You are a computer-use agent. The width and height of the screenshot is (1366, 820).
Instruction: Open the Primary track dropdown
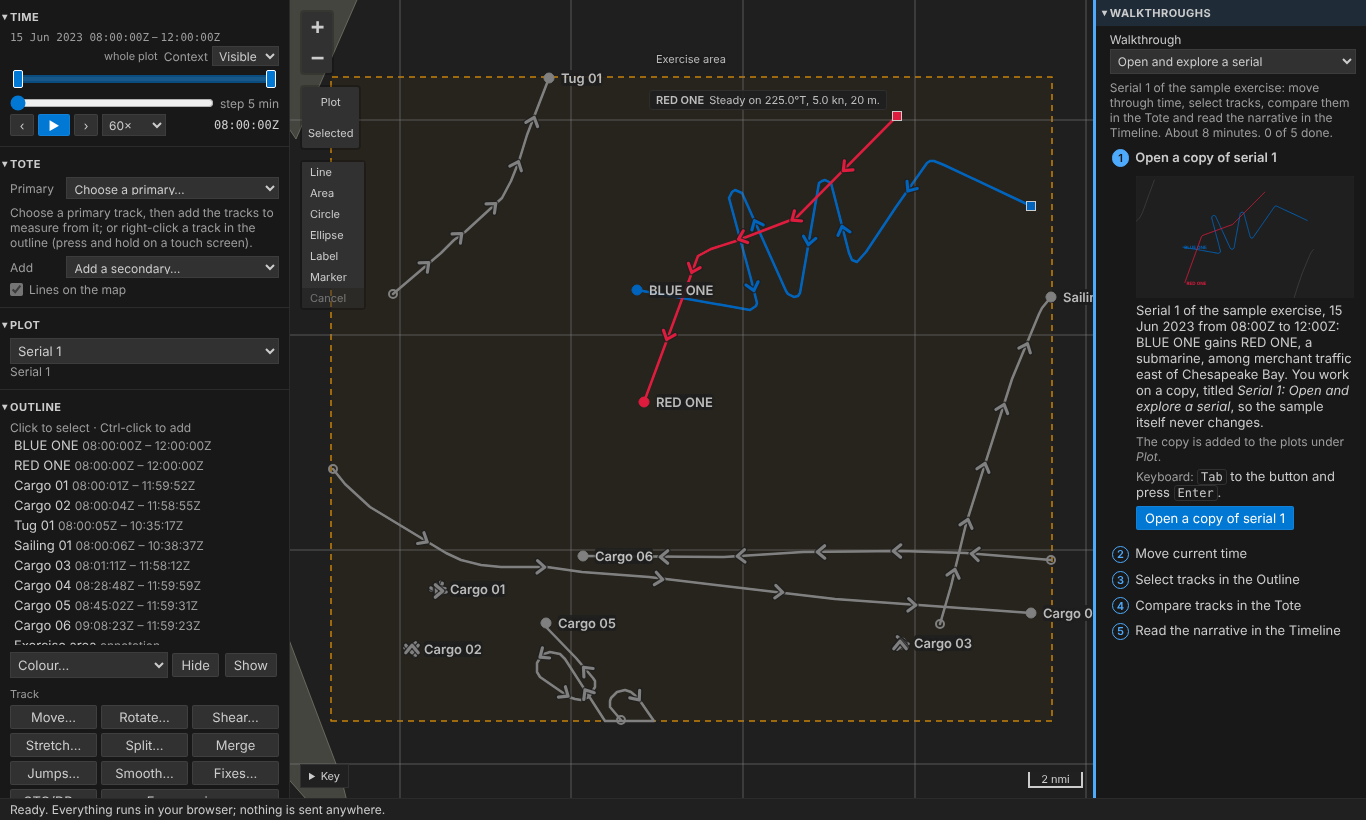172,189
